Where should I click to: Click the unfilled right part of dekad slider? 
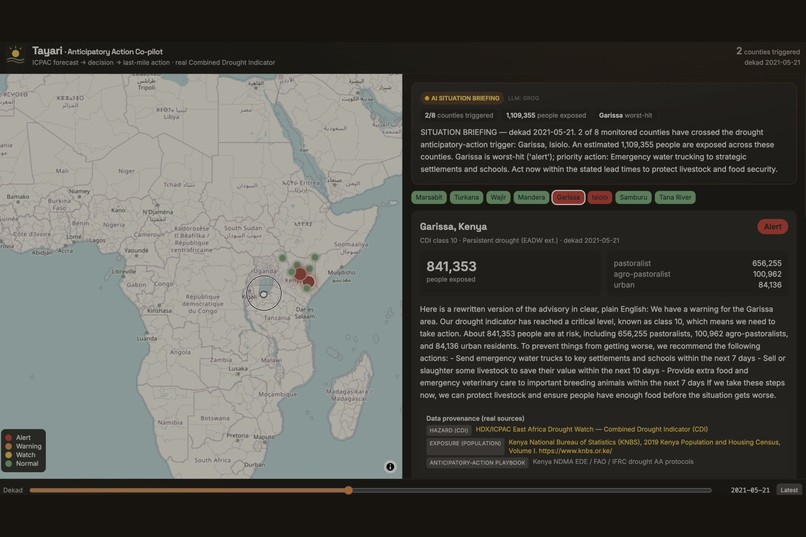click(x=532, y=490)
